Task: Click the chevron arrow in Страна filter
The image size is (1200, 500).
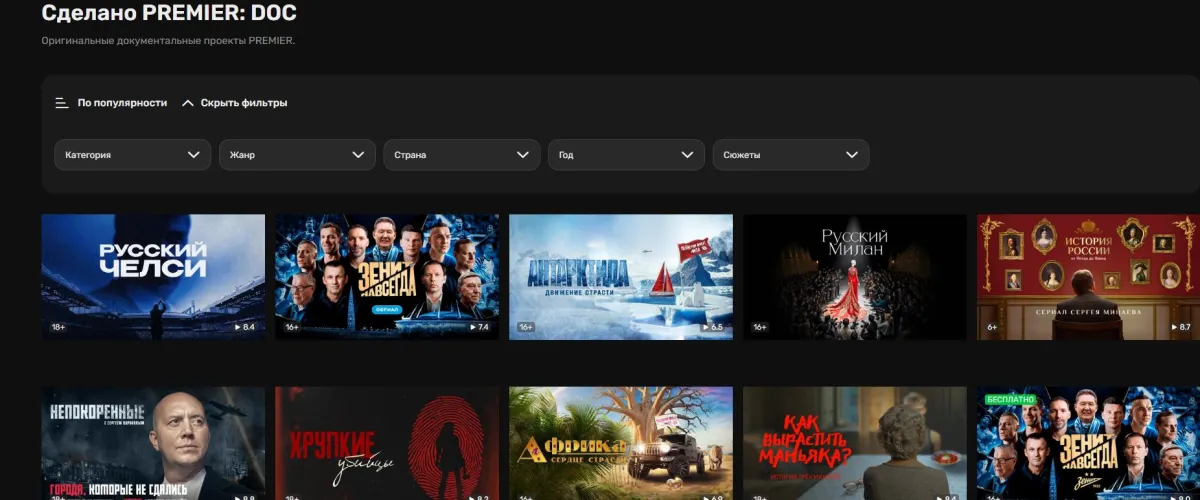Action: pos(522,155)
